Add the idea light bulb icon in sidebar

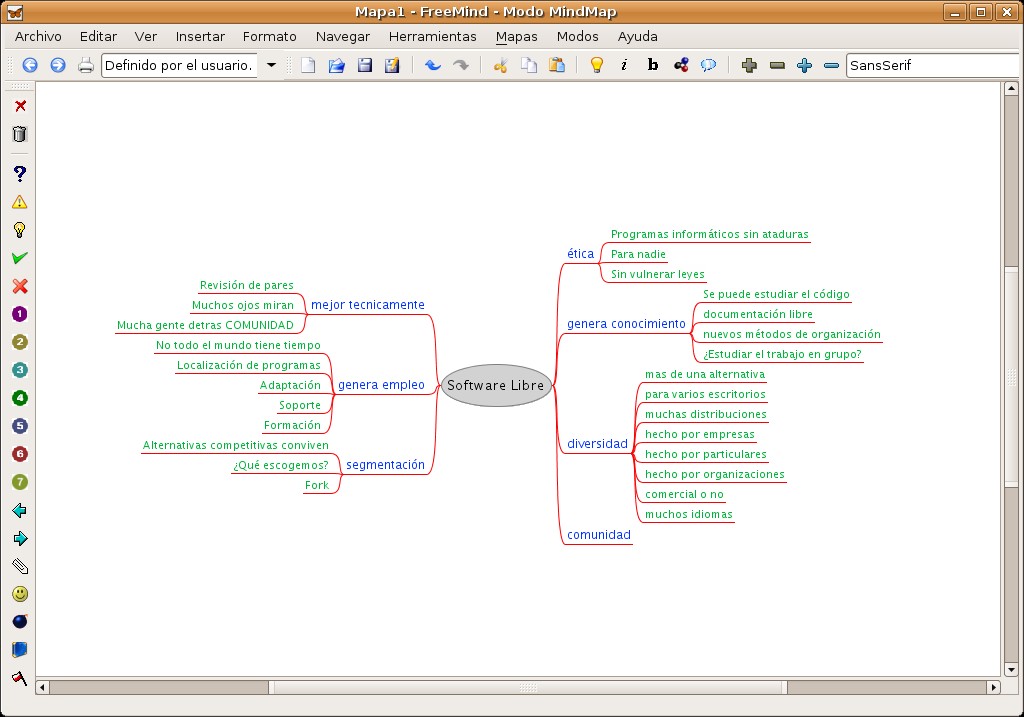click(20, 230)
